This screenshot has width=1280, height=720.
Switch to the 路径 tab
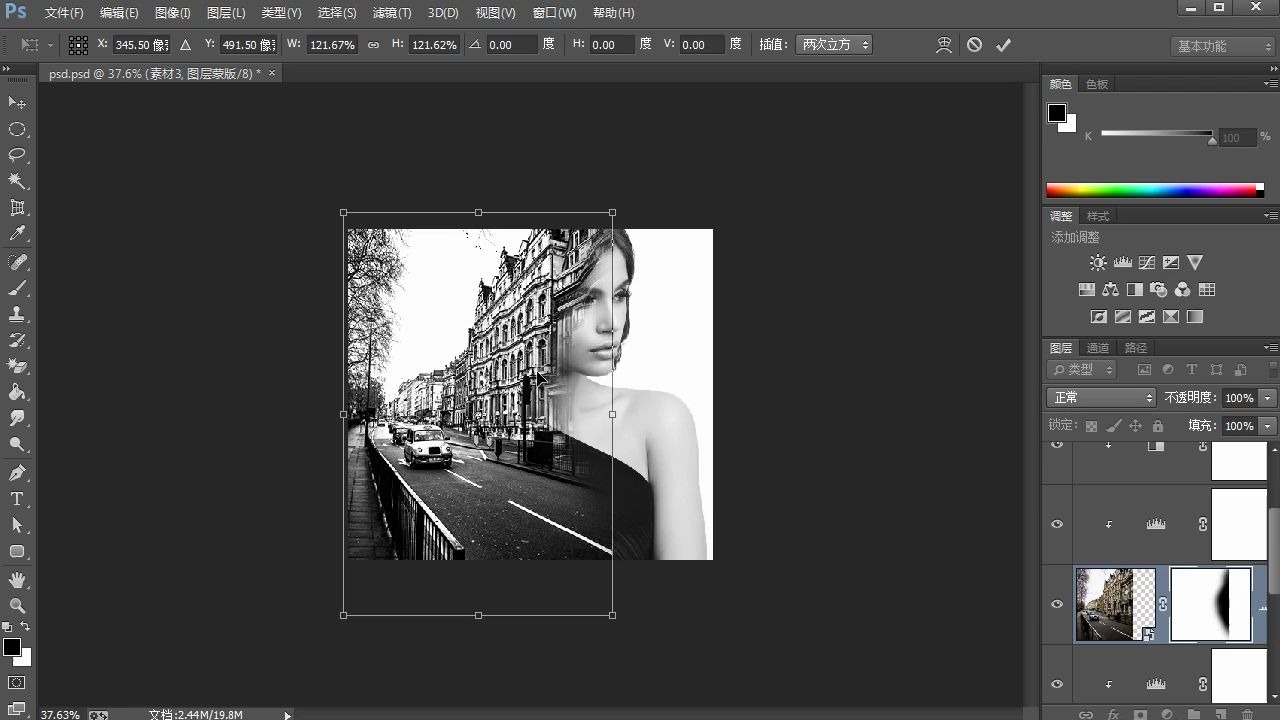(1136, 348)
